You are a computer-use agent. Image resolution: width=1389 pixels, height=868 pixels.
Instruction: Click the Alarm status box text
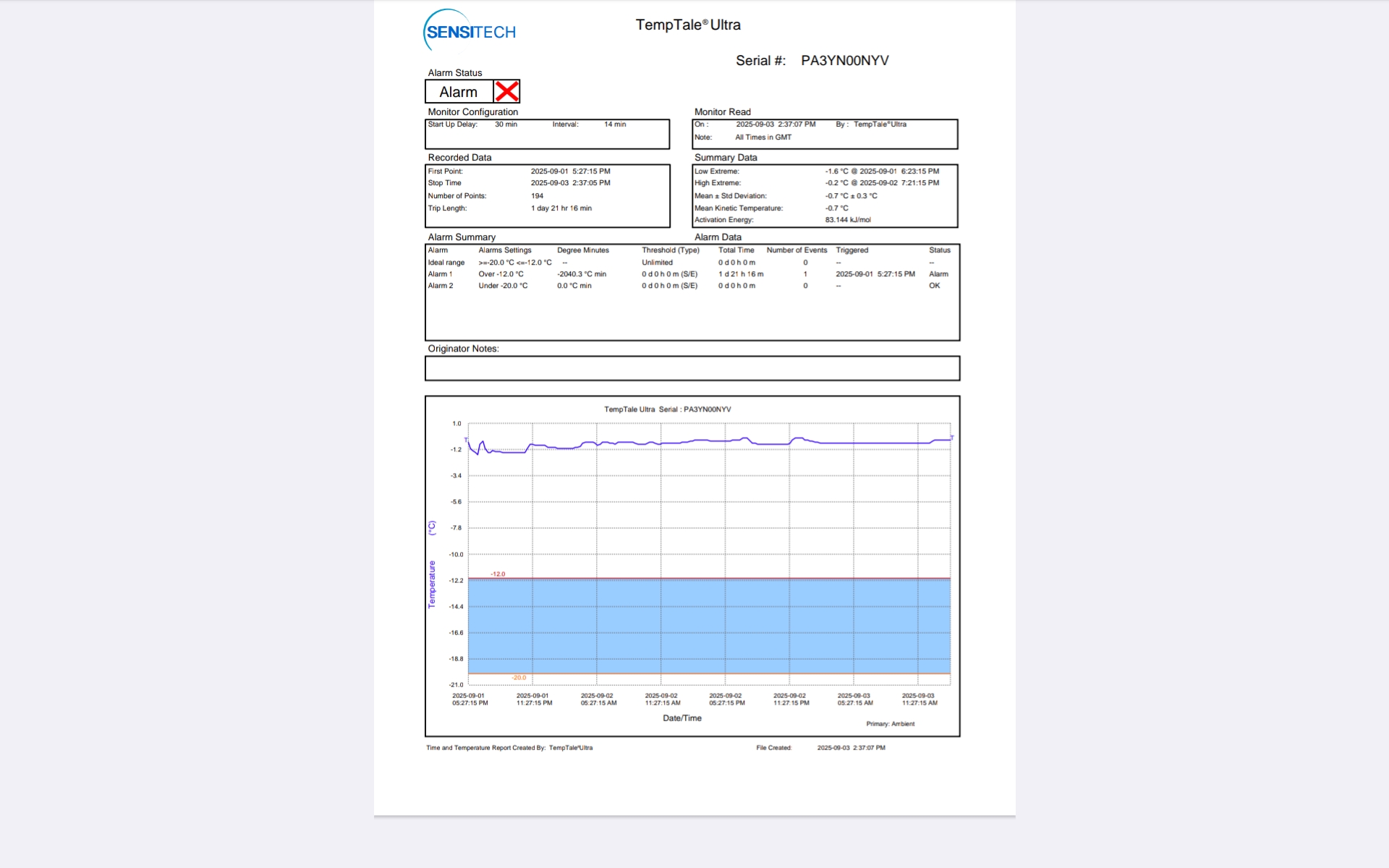458,93
